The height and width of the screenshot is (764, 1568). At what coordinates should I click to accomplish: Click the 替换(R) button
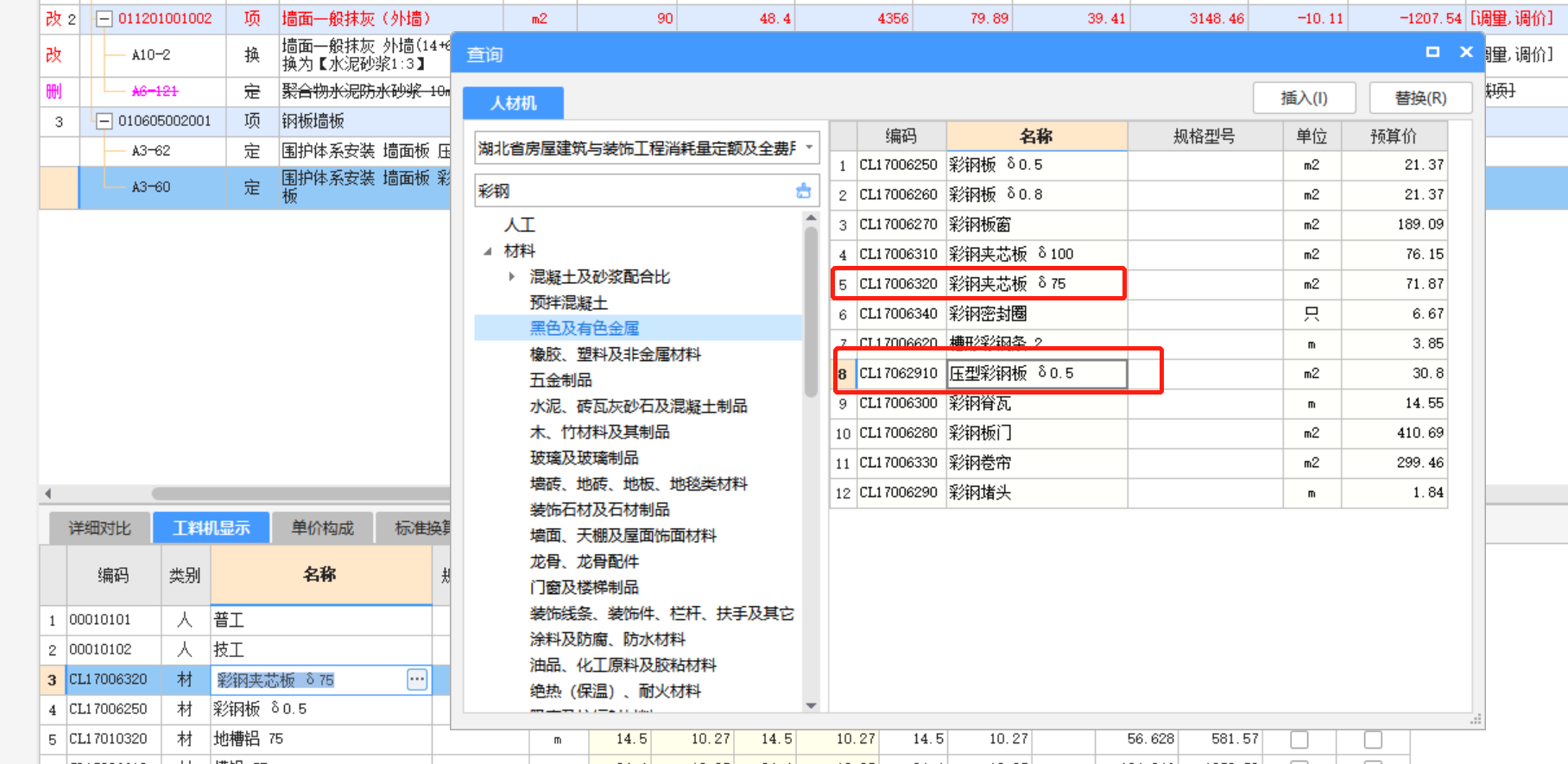(1420, 98)
